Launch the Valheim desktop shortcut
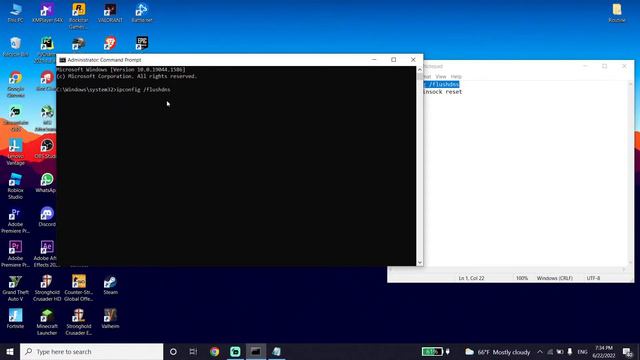Viewport: 640px width, 360px height. click(110, 318)
